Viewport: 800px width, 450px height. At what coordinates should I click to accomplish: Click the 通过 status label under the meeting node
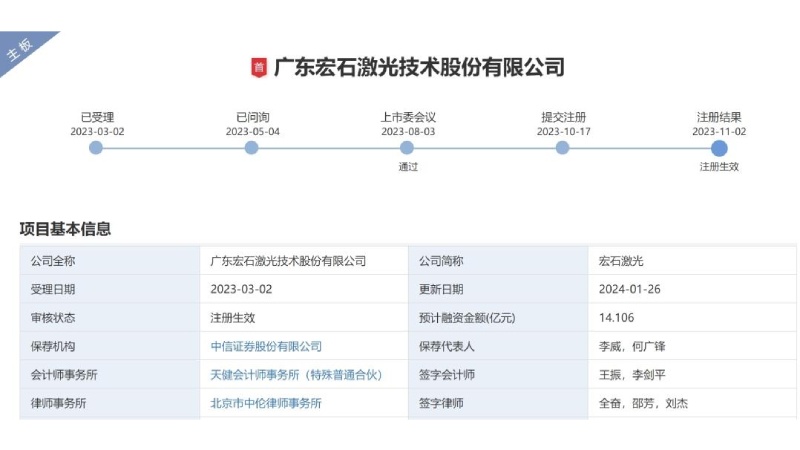(407, 167)
